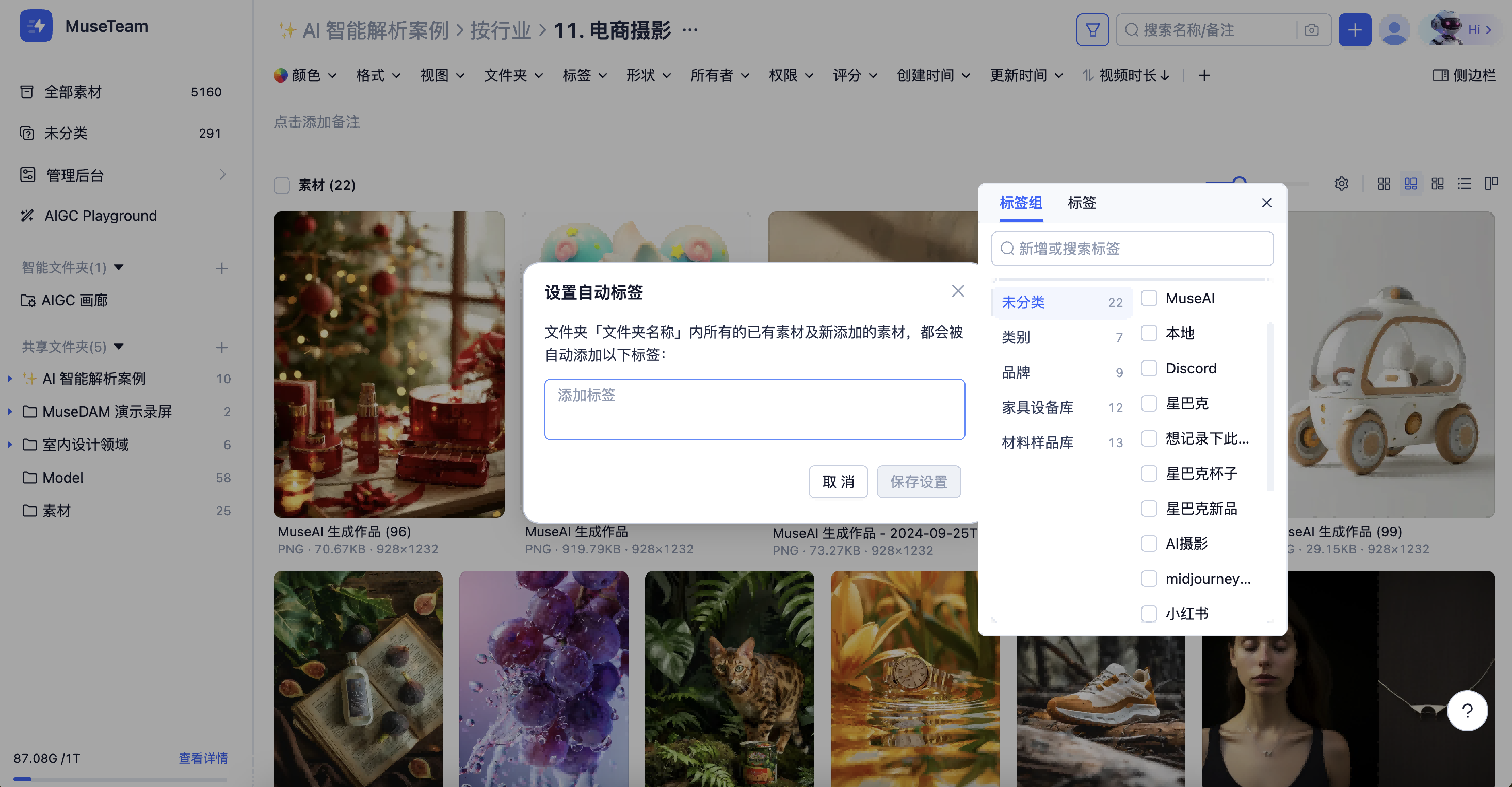Open the 创建时间 filter dropdown
Viewport: 1512px width, 787px height.
932,75
